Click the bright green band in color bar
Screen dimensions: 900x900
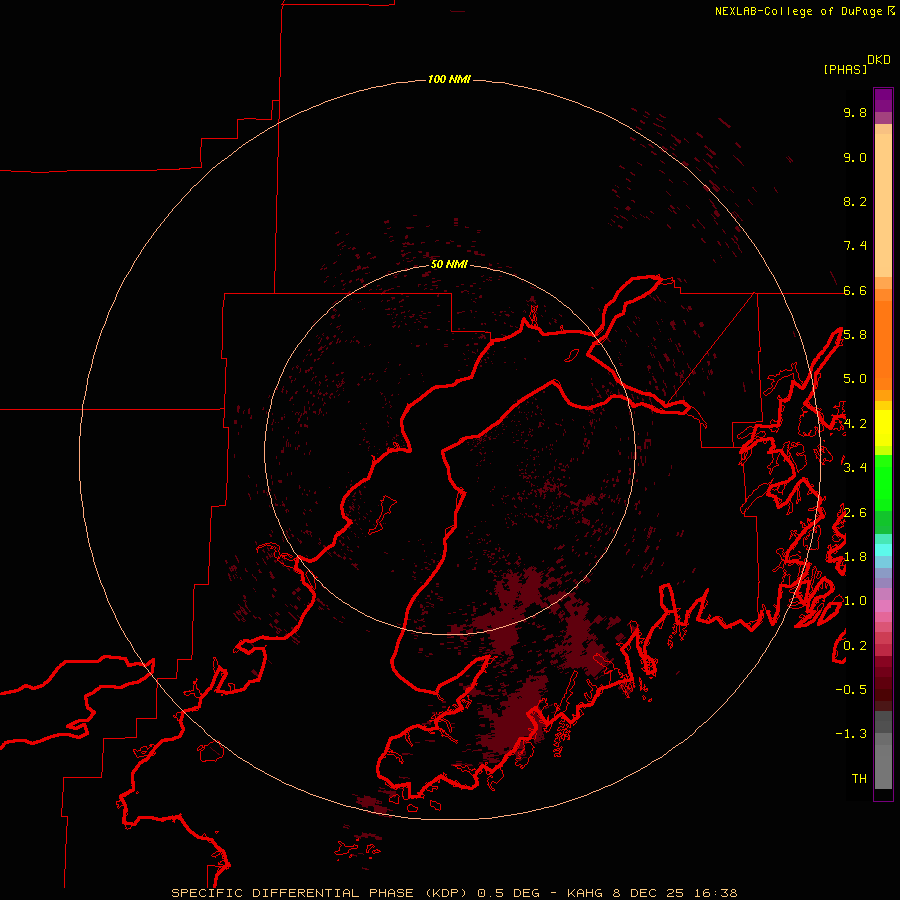[x=883, y=483]
